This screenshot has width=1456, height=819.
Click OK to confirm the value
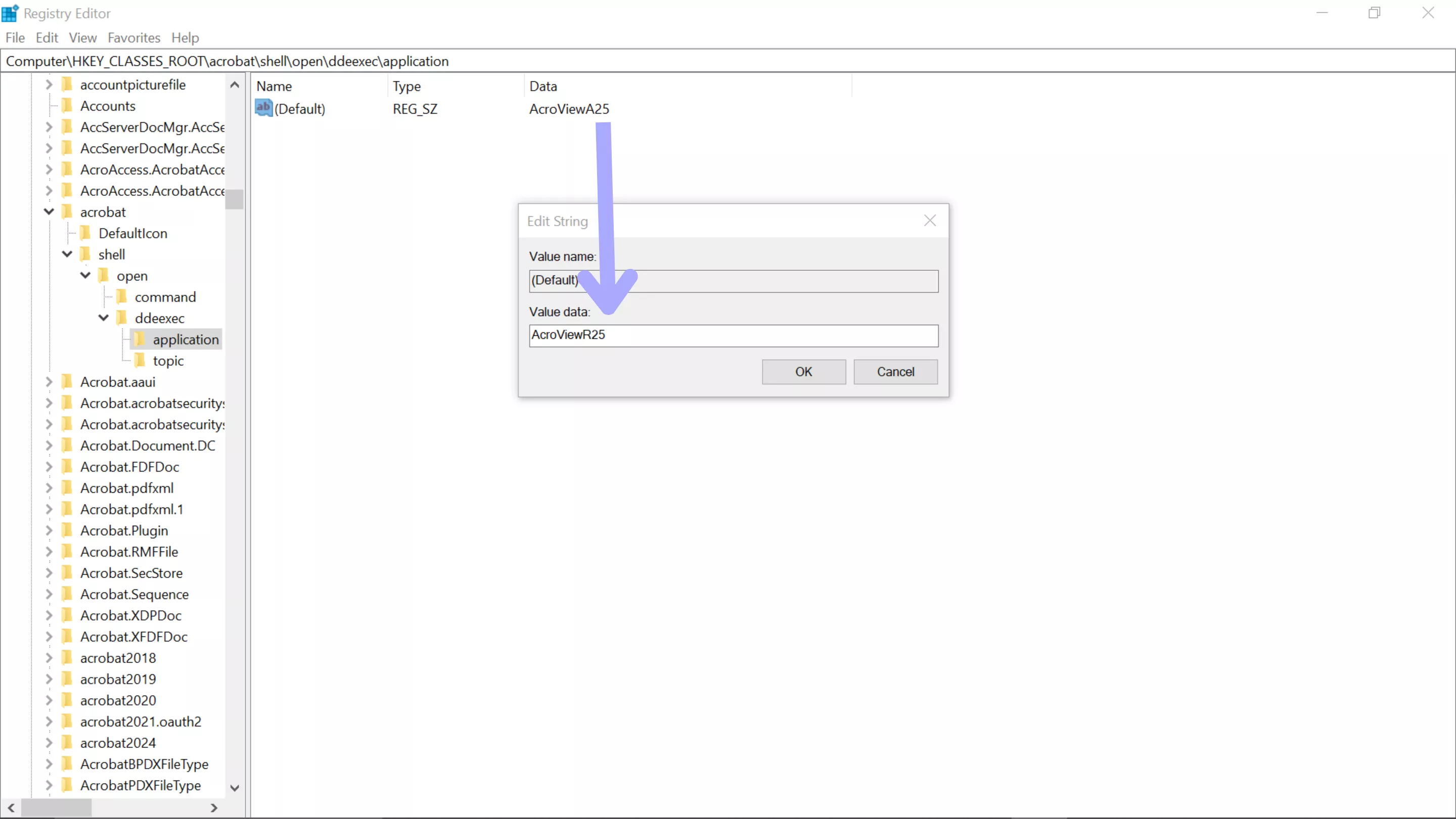coord(803,372)
